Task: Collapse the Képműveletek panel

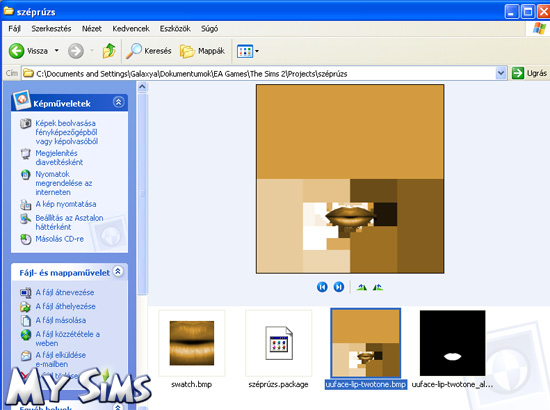Action: pos(119,102)
